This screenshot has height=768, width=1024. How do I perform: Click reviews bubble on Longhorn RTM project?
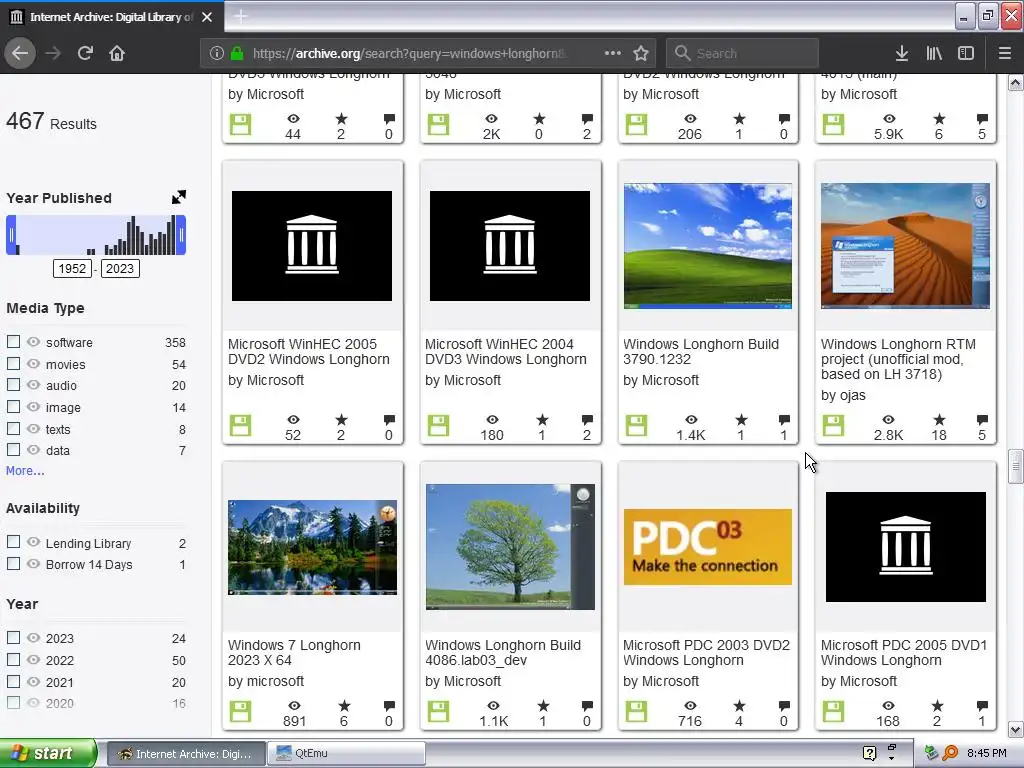coord(982,419)
